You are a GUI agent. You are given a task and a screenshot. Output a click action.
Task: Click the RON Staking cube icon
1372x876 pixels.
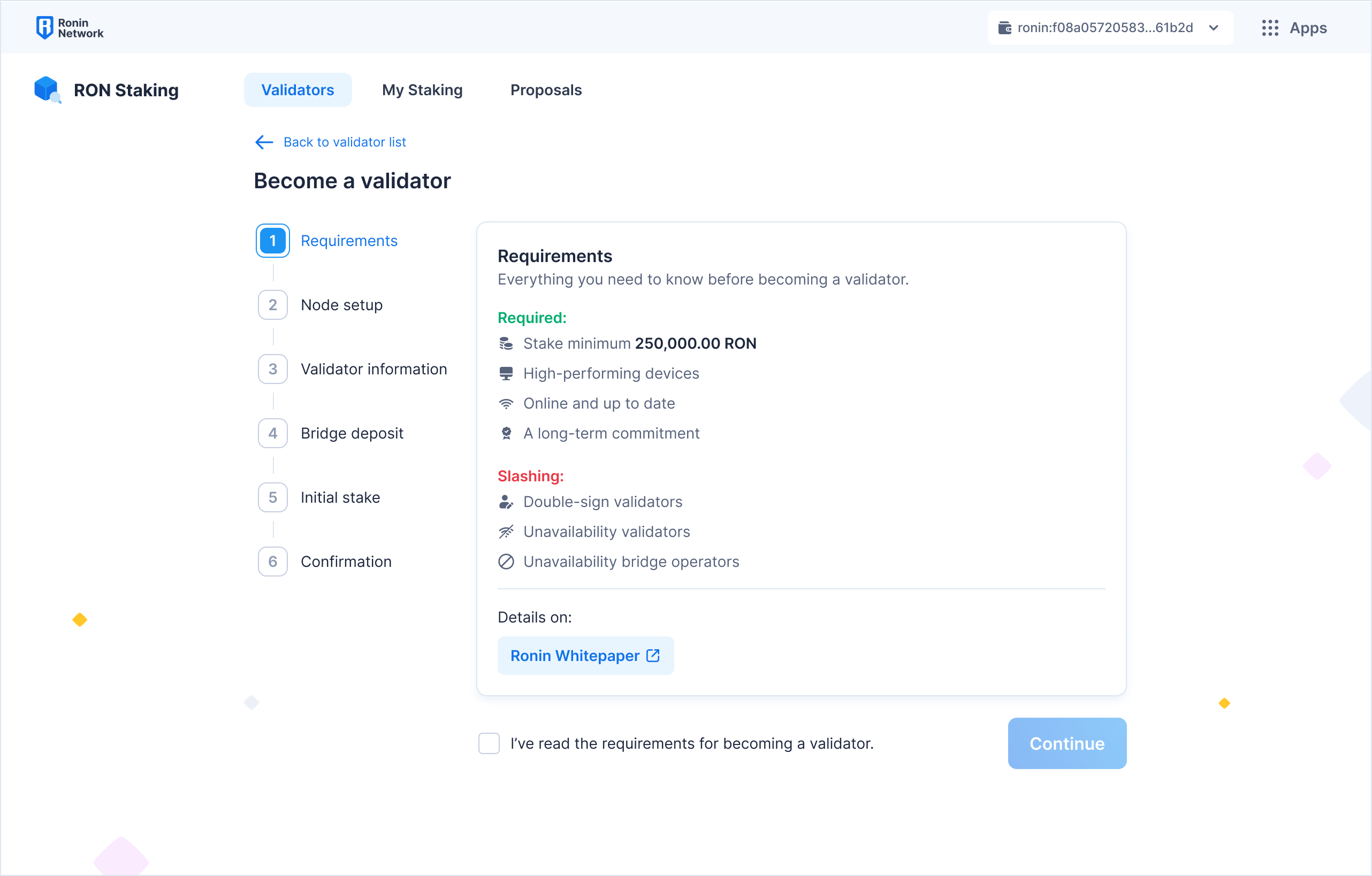pyautogui.click(x=47, y=89)
